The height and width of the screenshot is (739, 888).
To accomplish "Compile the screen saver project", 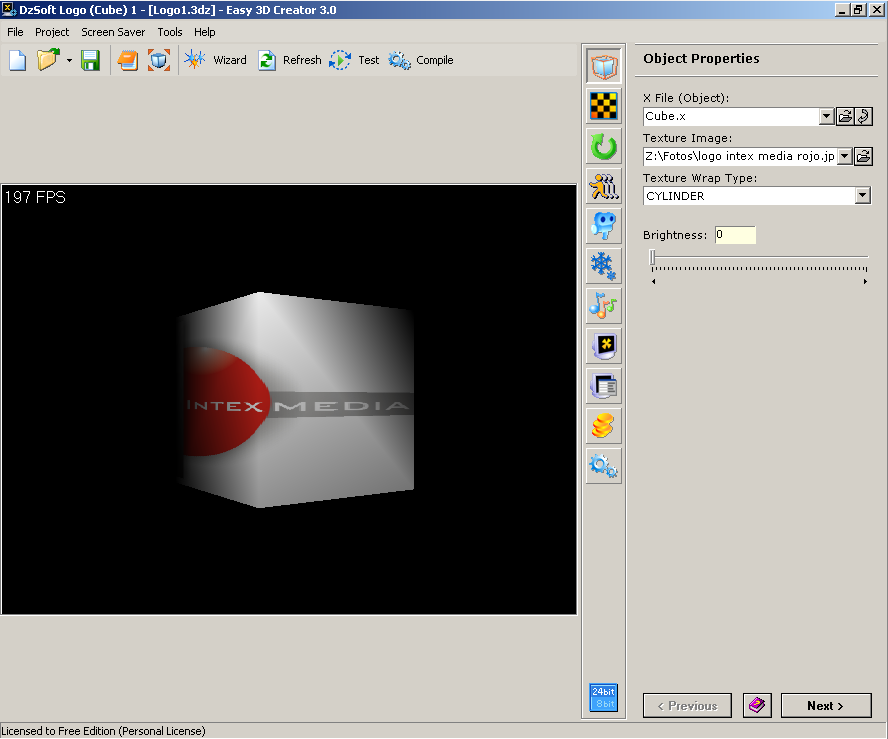I will coord(421,60).
